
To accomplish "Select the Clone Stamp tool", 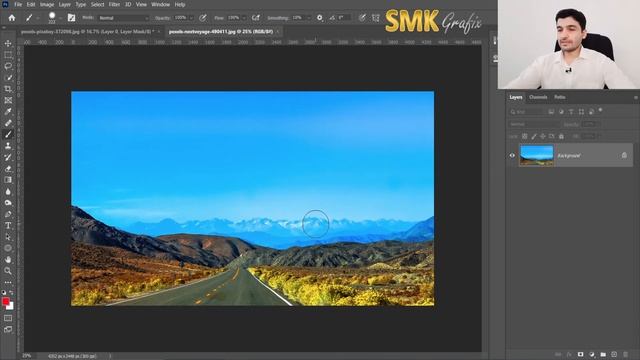I will click(8, 146).
